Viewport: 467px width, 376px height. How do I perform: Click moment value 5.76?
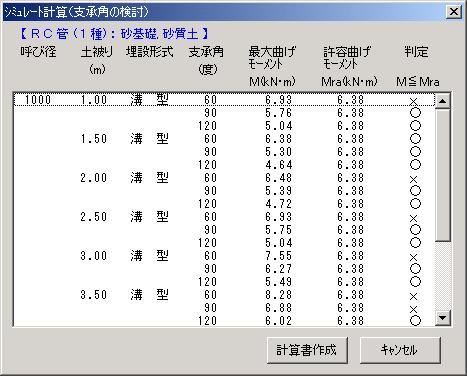pyautogui.click(x=279, y=113)
